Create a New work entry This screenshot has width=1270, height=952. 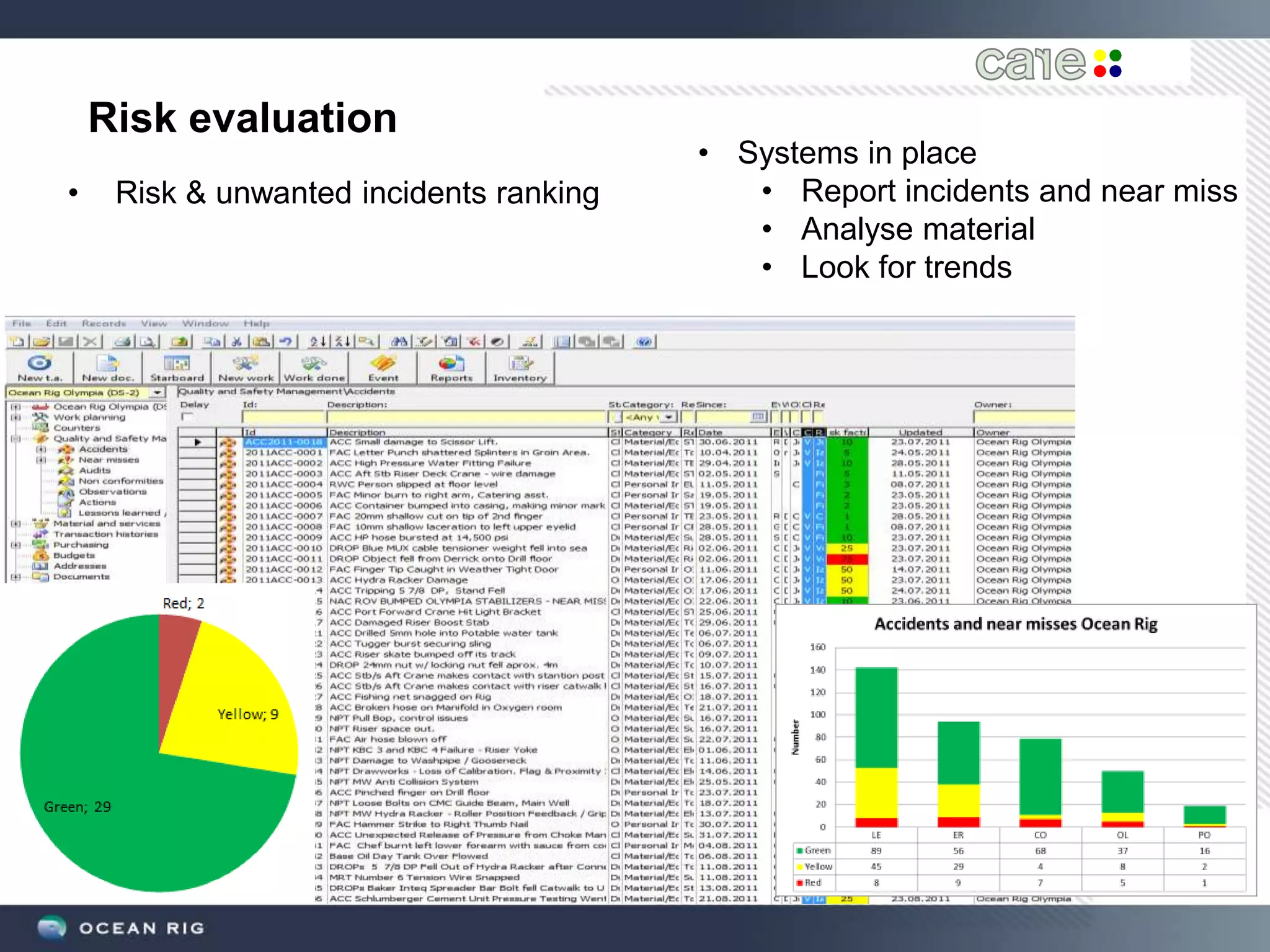coord(246,368)
